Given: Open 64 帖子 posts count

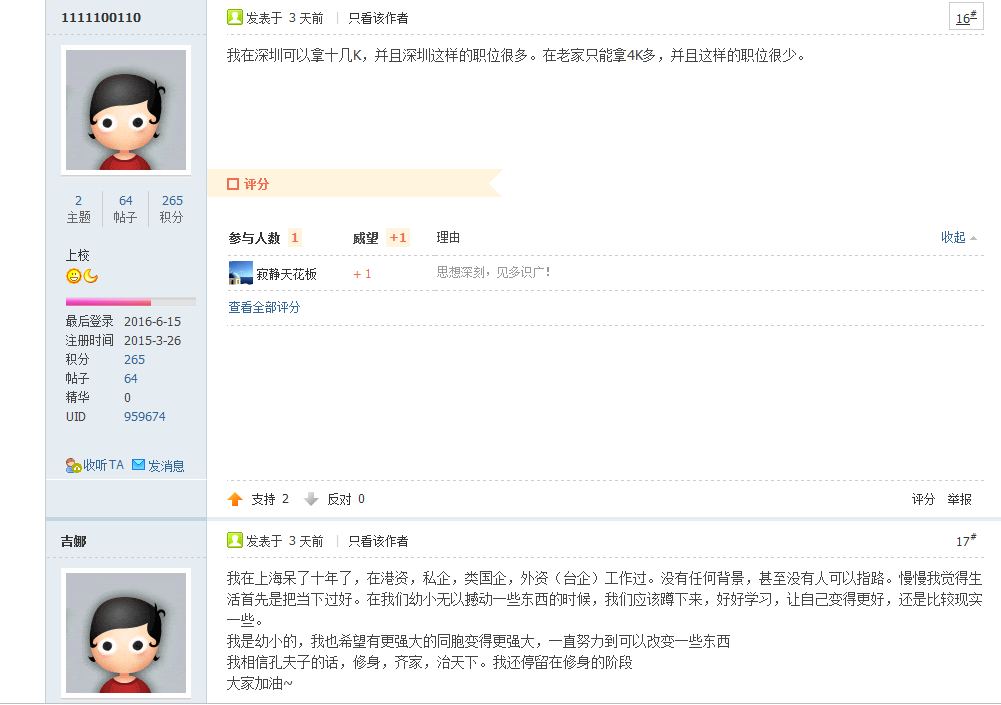Looking at the screenshot, I should (x=125, y=209).
